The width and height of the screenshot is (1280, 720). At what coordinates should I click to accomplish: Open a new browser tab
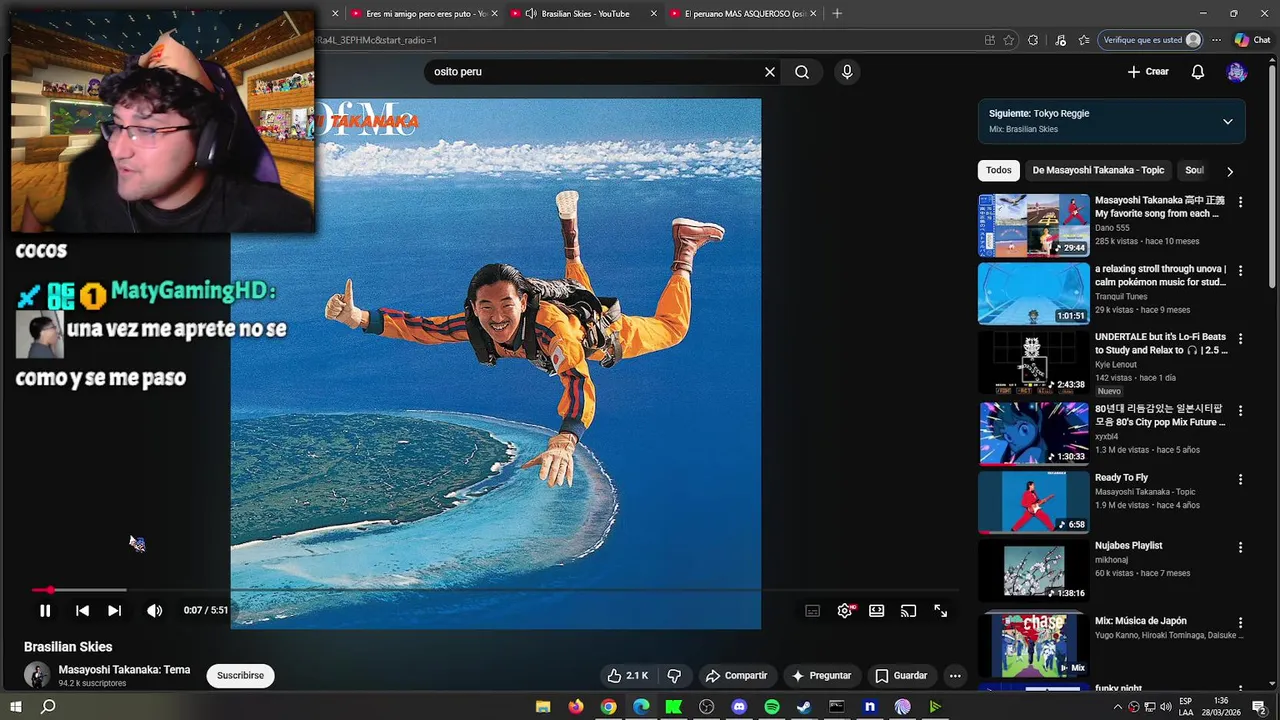pyautogui.click(x=837, y=14)
